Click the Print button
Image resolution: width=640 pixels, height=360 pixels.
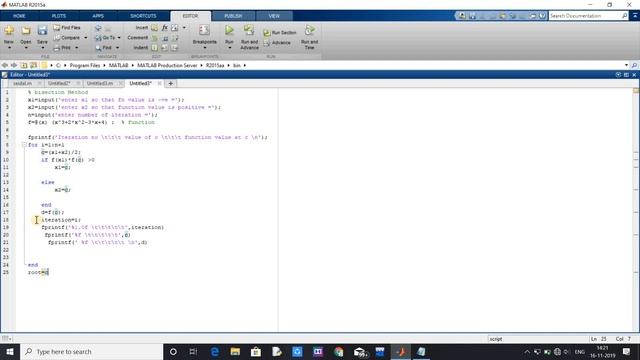pyautogui.click(x=62, y=48)
